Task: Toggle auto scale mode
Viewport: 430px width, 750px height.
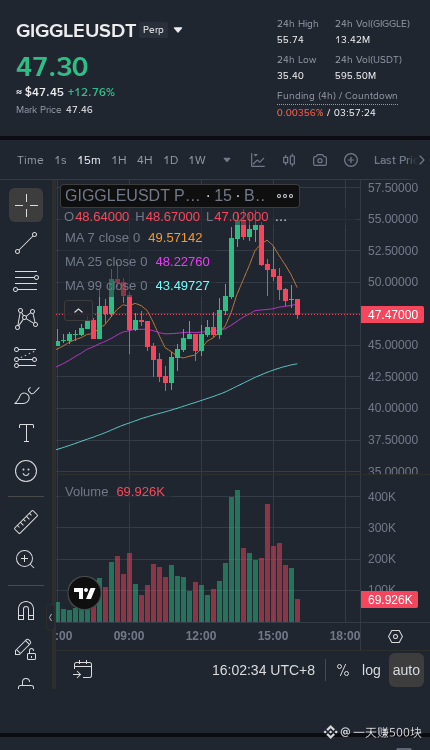Action: coord(406,670)
